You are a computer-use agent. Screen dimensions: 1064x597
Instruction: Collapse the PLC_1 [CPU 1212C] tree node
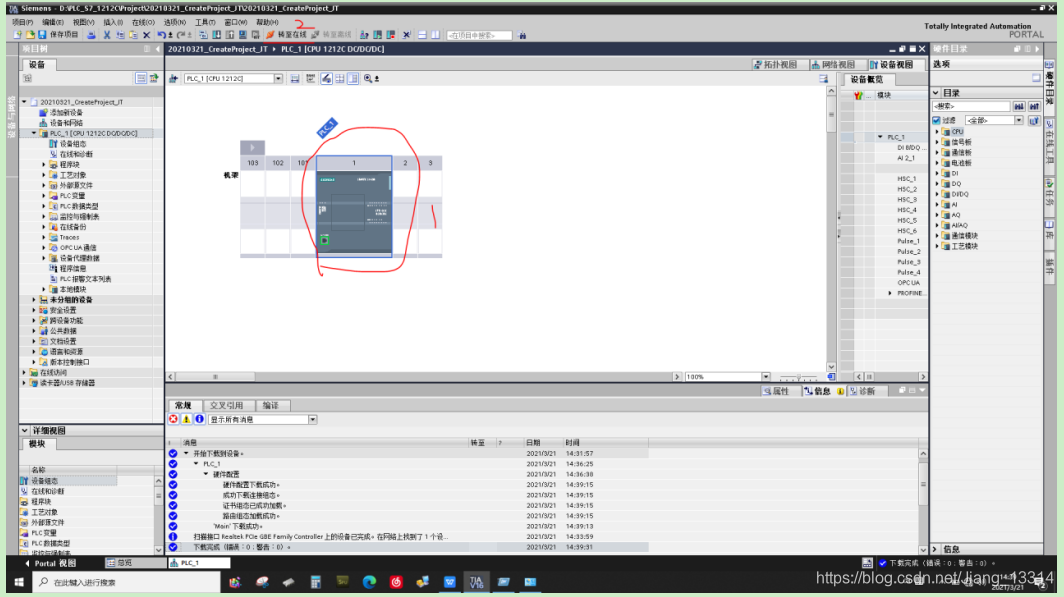34,133
